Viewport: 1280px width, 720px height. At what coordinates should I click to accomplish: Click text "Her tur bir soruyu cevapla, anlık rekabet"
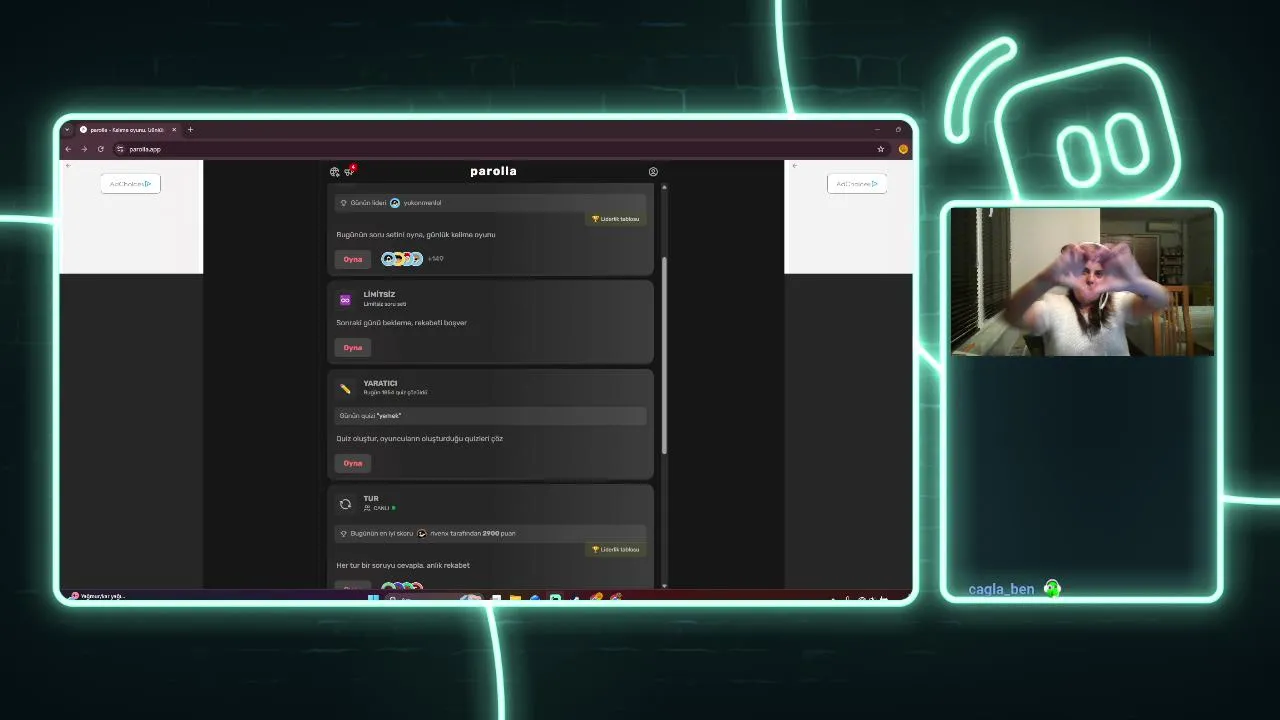403,565
